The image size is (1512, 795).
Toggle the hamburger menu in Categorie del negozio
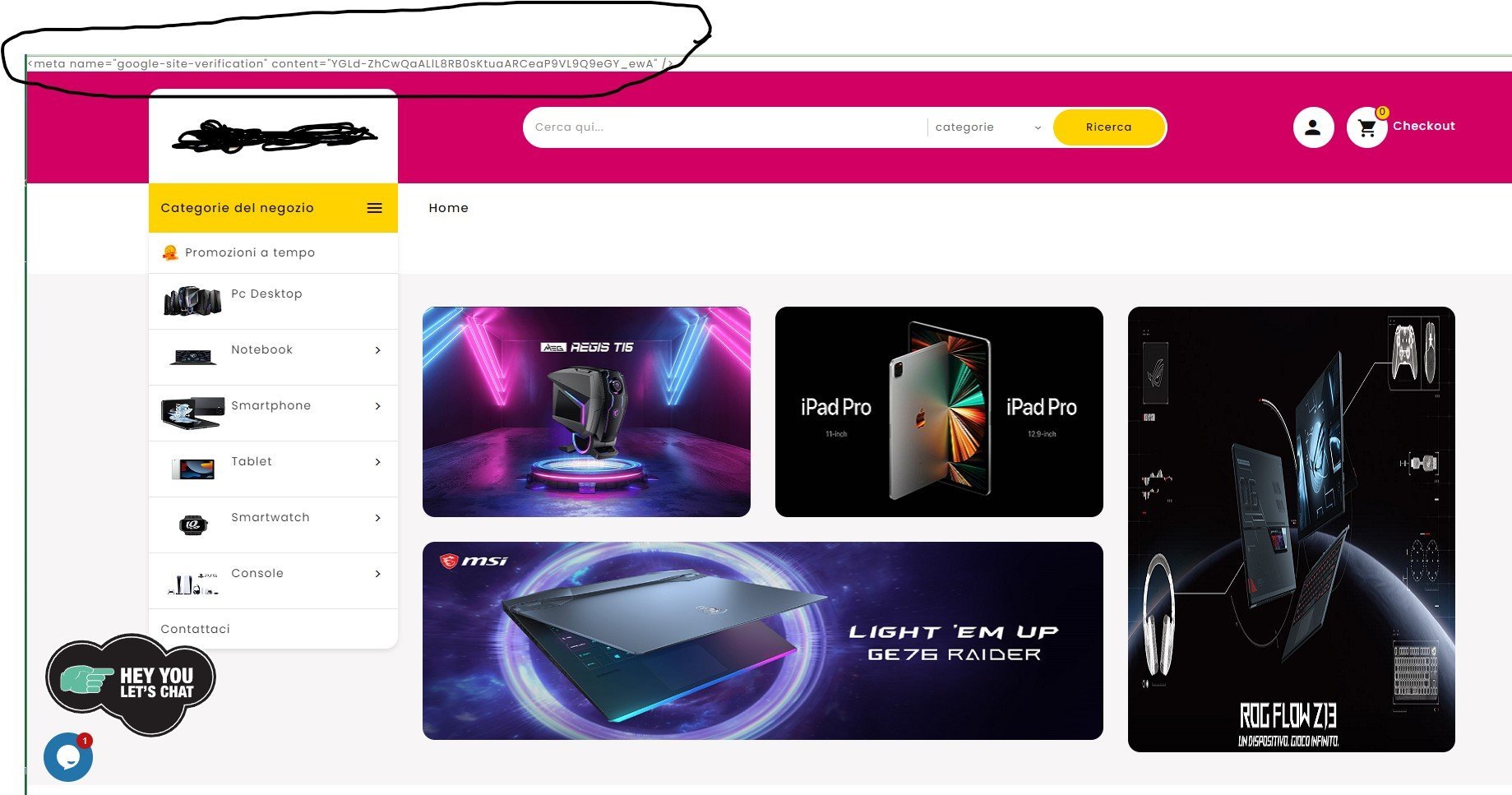[374, 208]
